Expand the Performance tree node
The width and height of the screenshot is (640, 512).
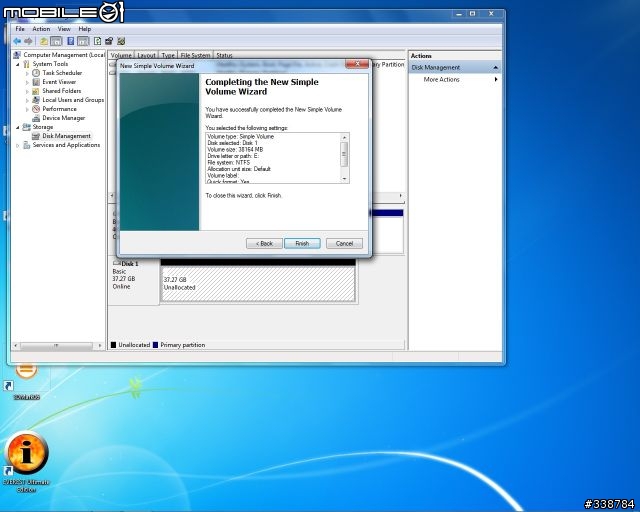coord(27,109)
